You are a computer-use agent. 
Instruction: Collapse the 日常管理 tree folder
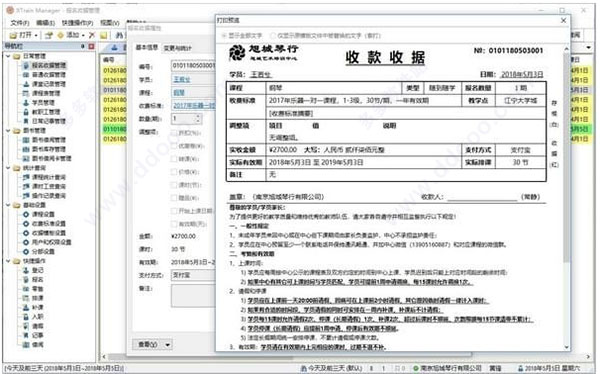pos(8,56)
